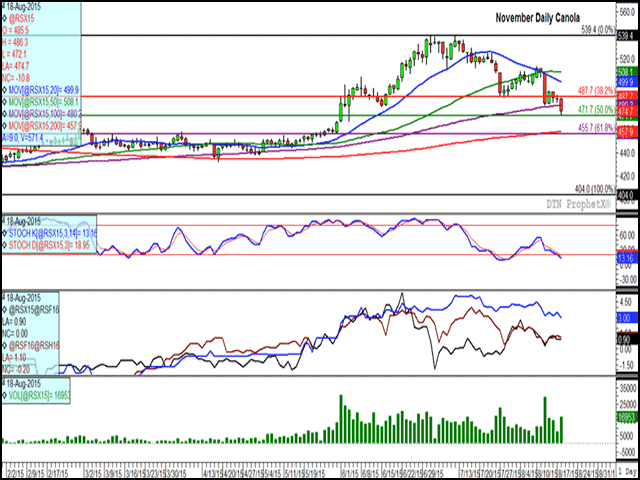Click the @RSX15 symbol diamond marker
The height and width of the screenshot is (480, 640).
[x=6, y=17]
